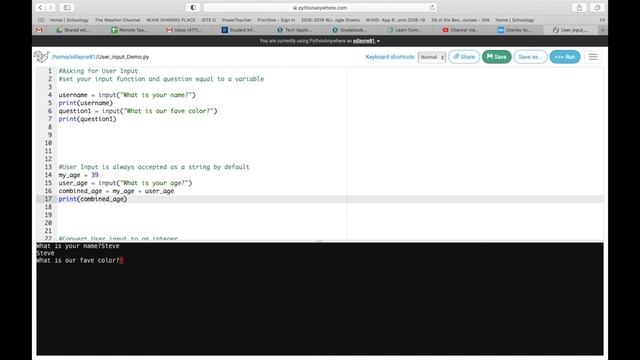Click comment '#User Input is always accepted as a string'

coord(153,167)
